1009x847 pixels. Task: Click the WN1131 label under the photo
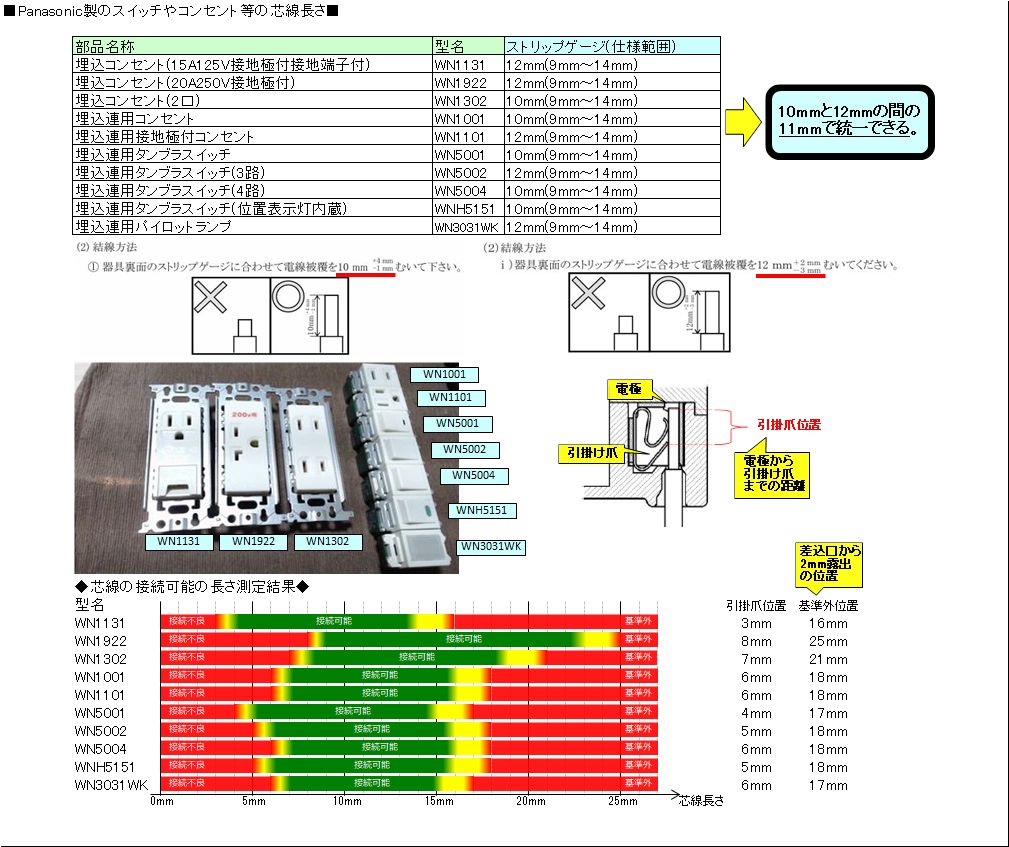point(179,541)
